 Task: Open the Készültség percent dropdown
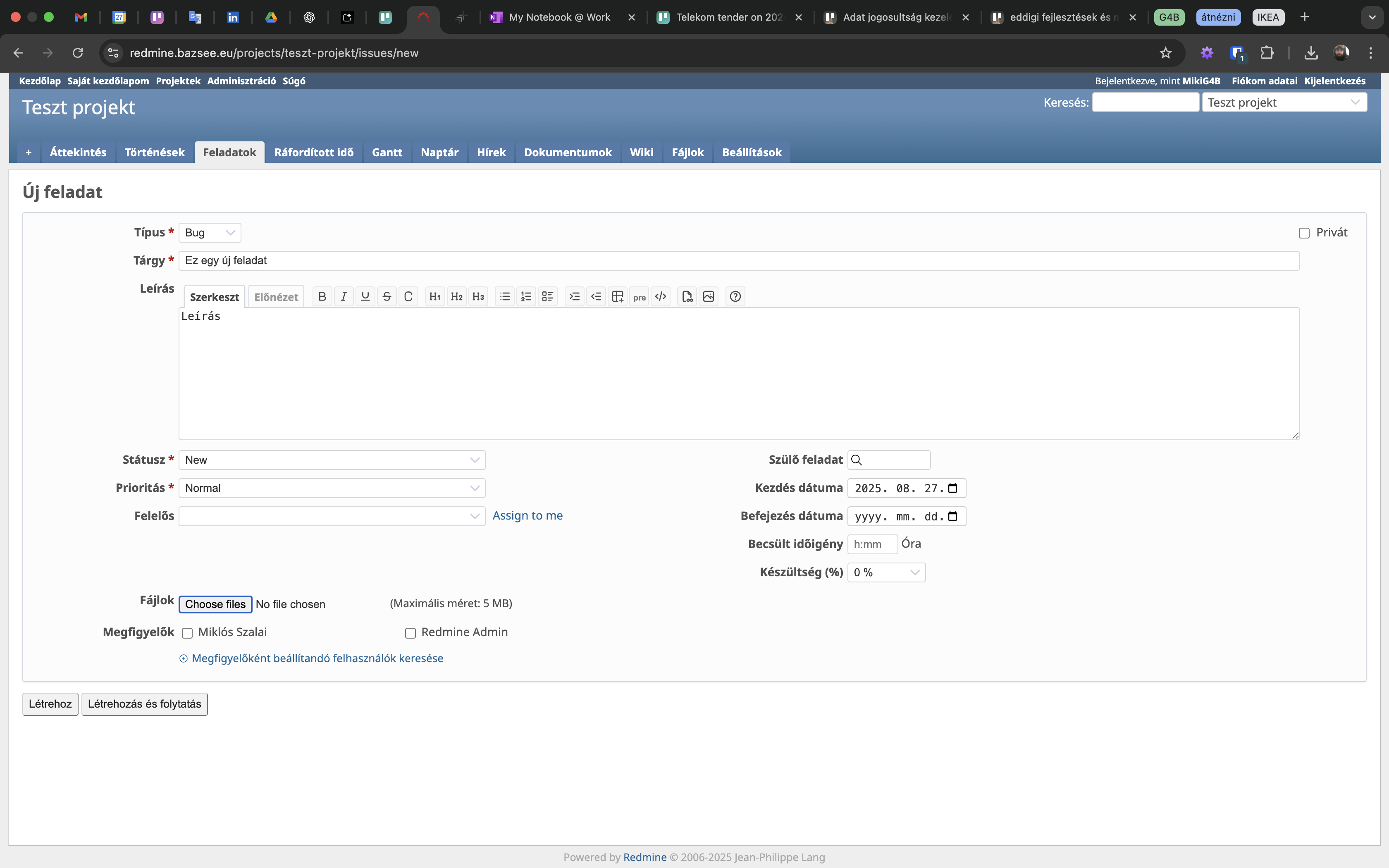coord(885,572)
